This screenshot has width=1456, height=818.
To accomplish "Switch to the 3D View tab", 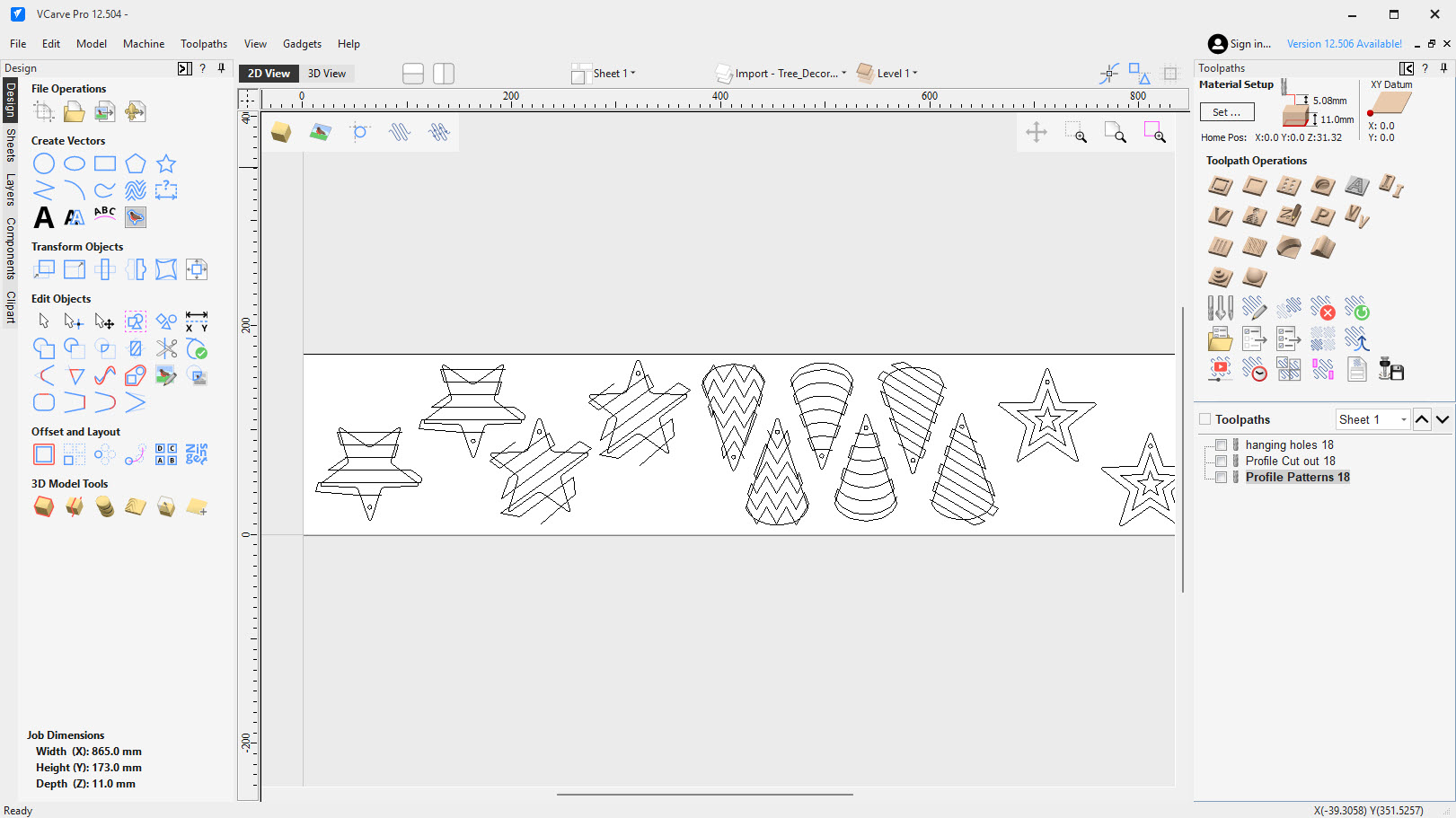I will pyautogui.click(x=327, y=73).
